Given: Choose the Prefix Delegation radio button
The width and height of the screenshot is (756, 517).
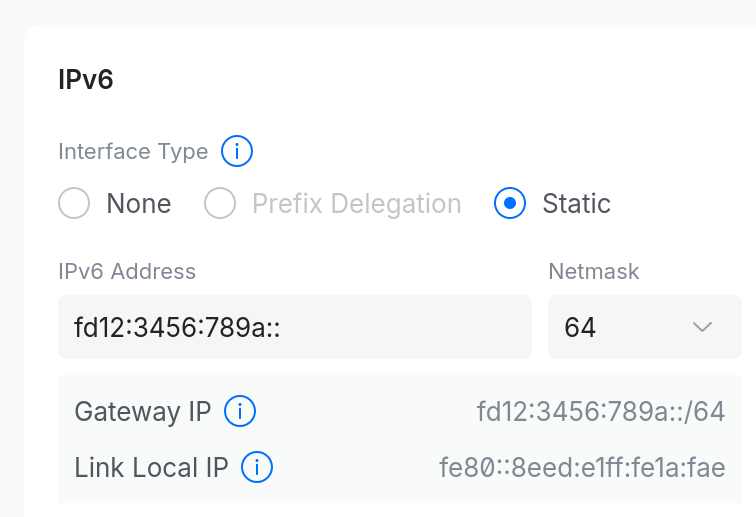Looking at the screenshot, I should point(220,203).
